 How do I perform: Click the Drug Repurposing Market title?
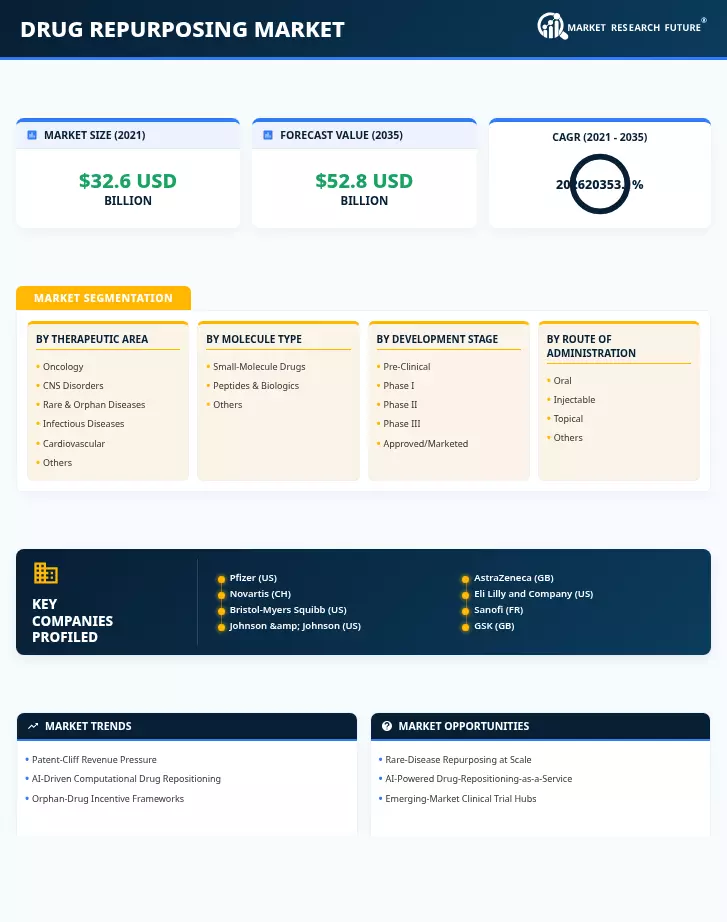tap(182, 29)
